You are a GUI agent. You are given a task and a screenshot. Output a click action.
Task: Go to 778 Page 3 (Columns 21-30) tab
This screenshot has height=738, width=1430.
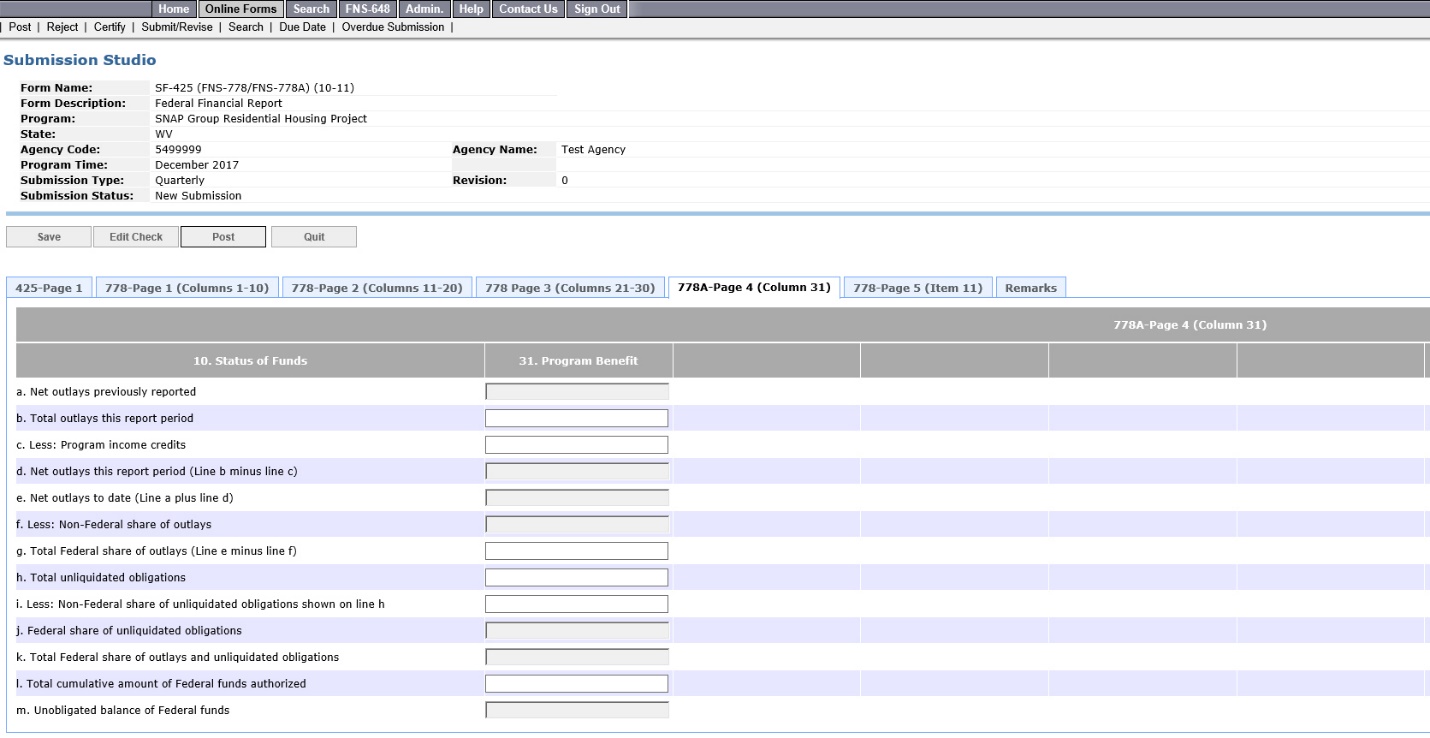569,288
